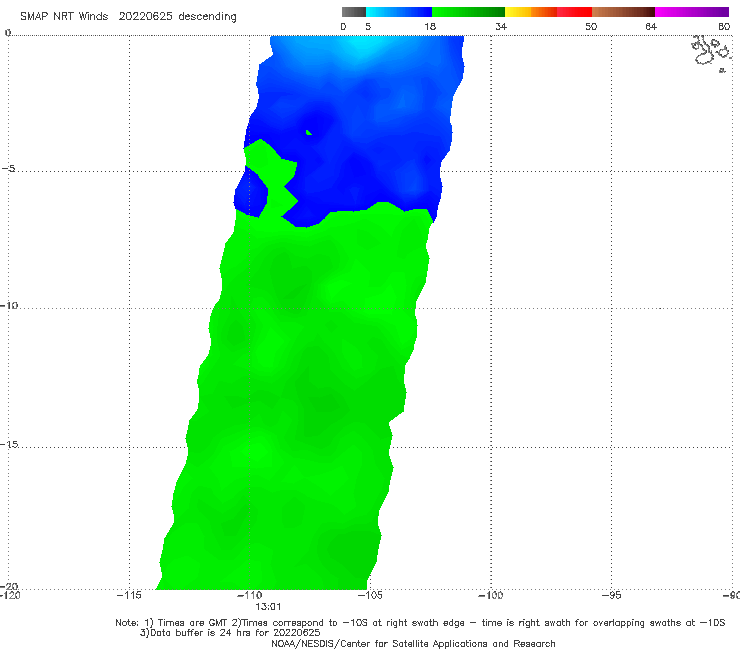Click the latitude label '-15'
740x650 pixels.
(9, 444)
